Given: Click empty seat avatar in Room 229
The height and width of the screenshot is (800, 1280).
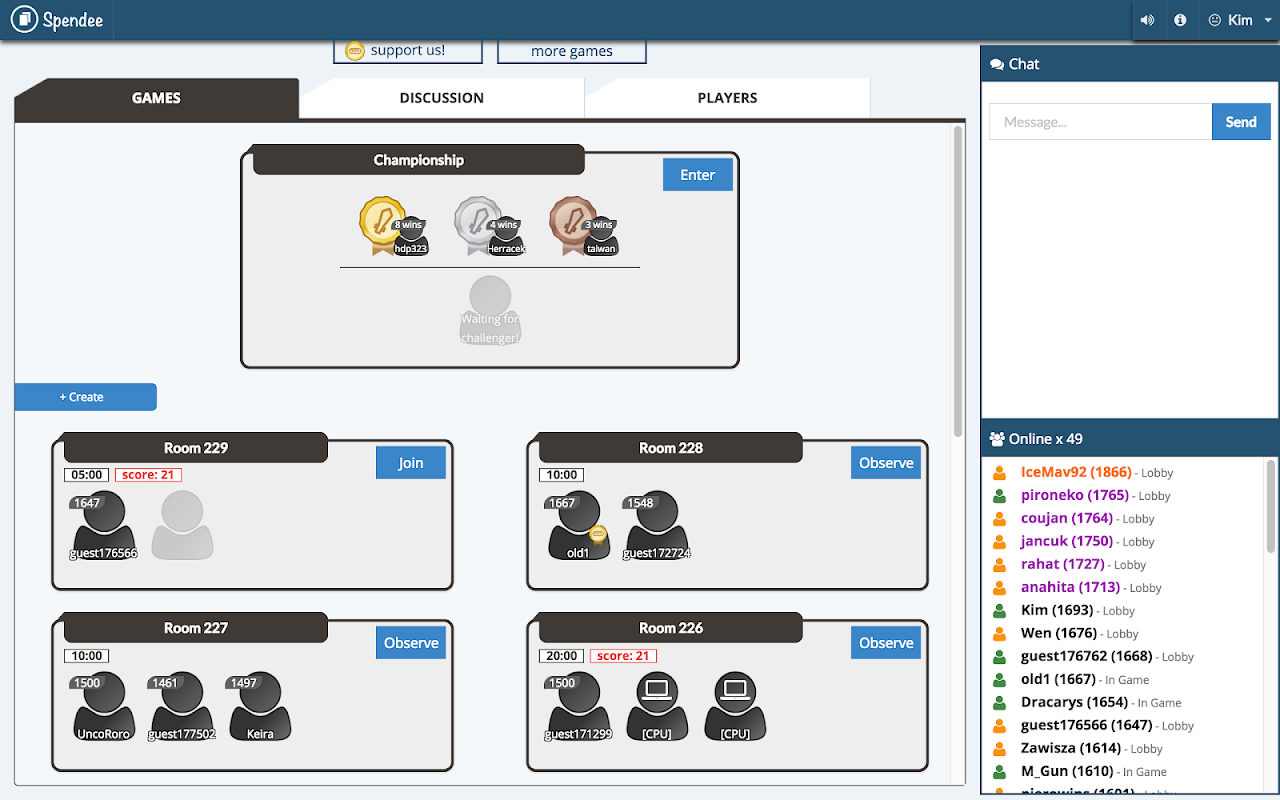Looking at the screenshot, I should (x=182, y=525).
